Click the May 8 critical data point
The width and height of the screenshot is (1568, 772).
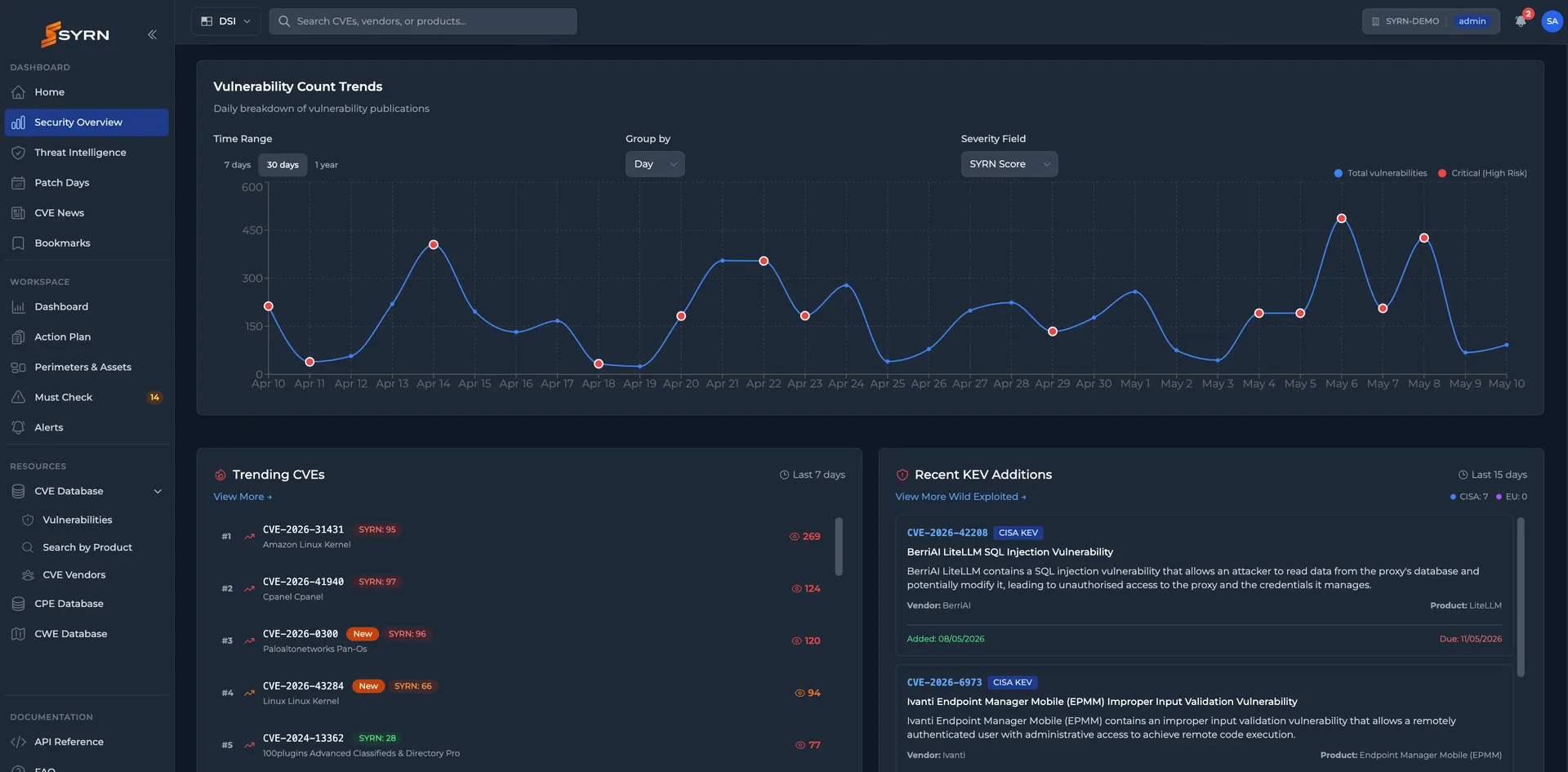click(1424, 239)
